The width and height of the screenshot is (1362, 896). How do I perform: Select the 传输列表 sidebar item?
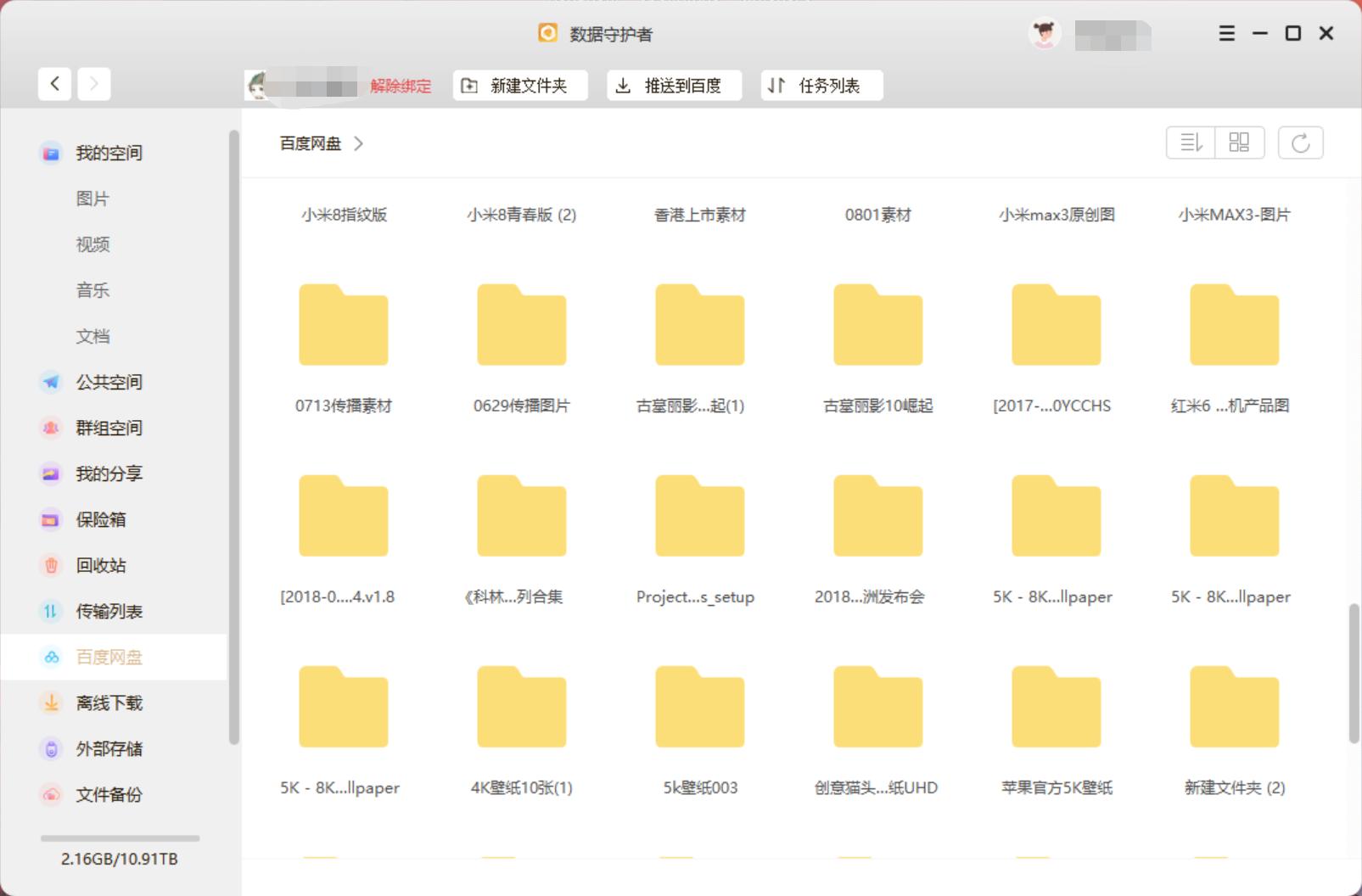108,611
